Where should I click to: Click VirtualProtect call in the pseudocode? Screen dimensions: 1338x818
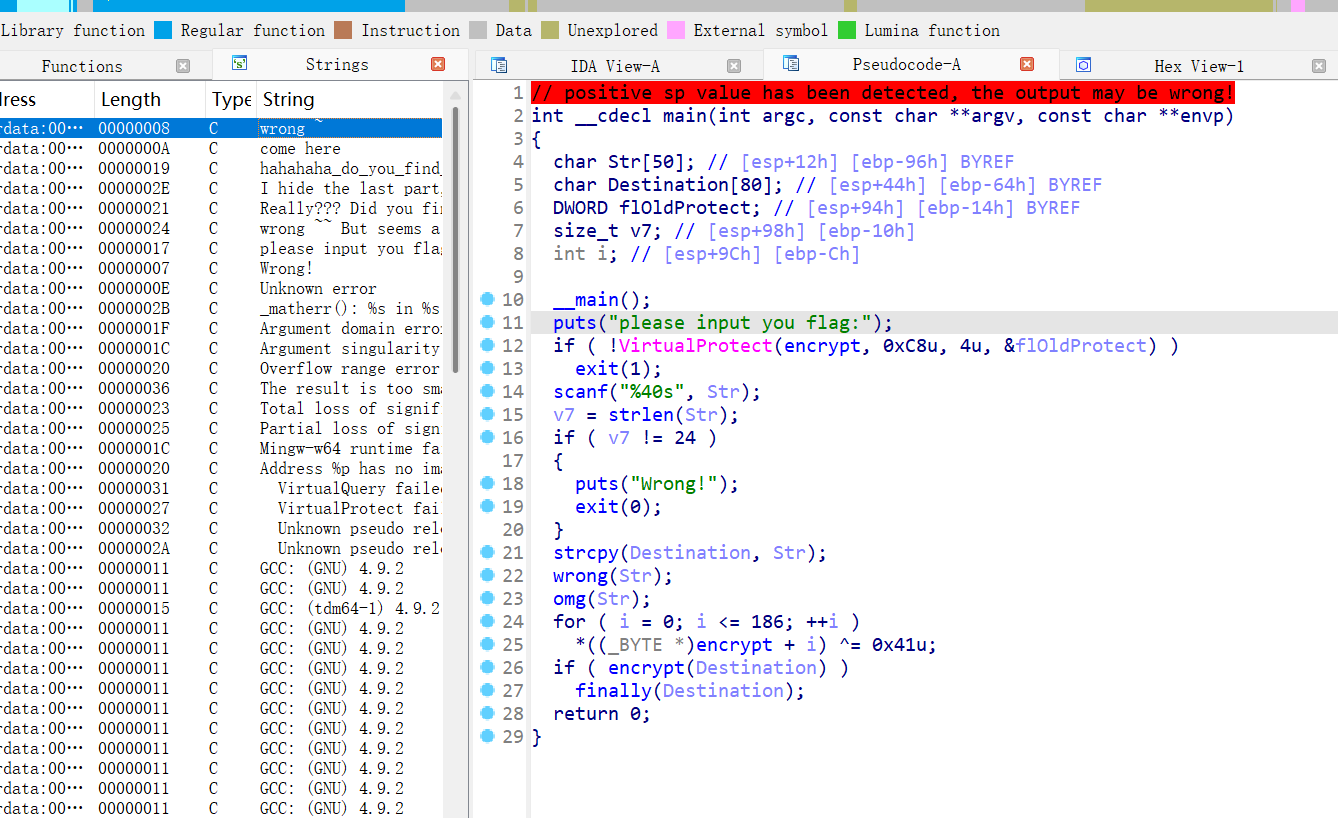696,346
